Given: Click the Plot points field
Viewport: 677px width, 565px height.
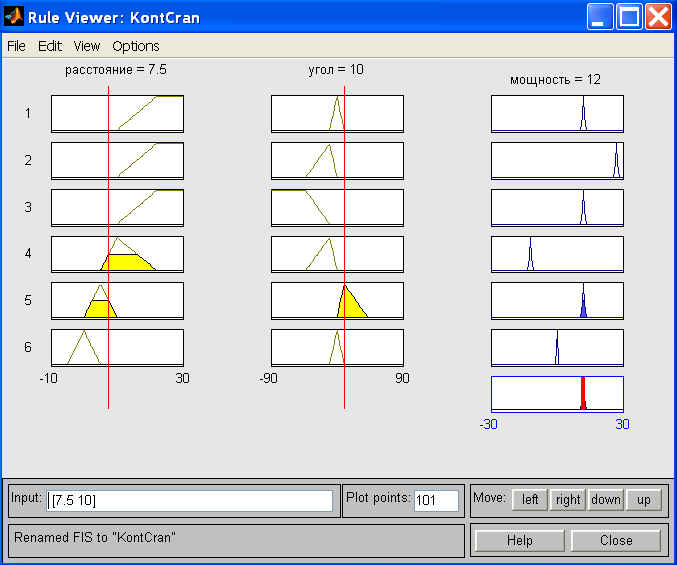Looking at the screenshot, I should (436, 501).
